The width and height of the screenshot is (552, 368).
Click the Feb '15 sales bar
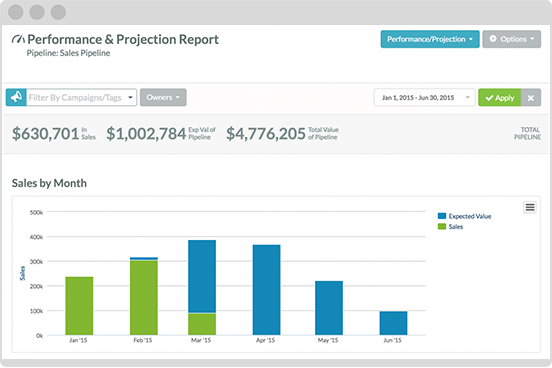[x=144, y=298]
